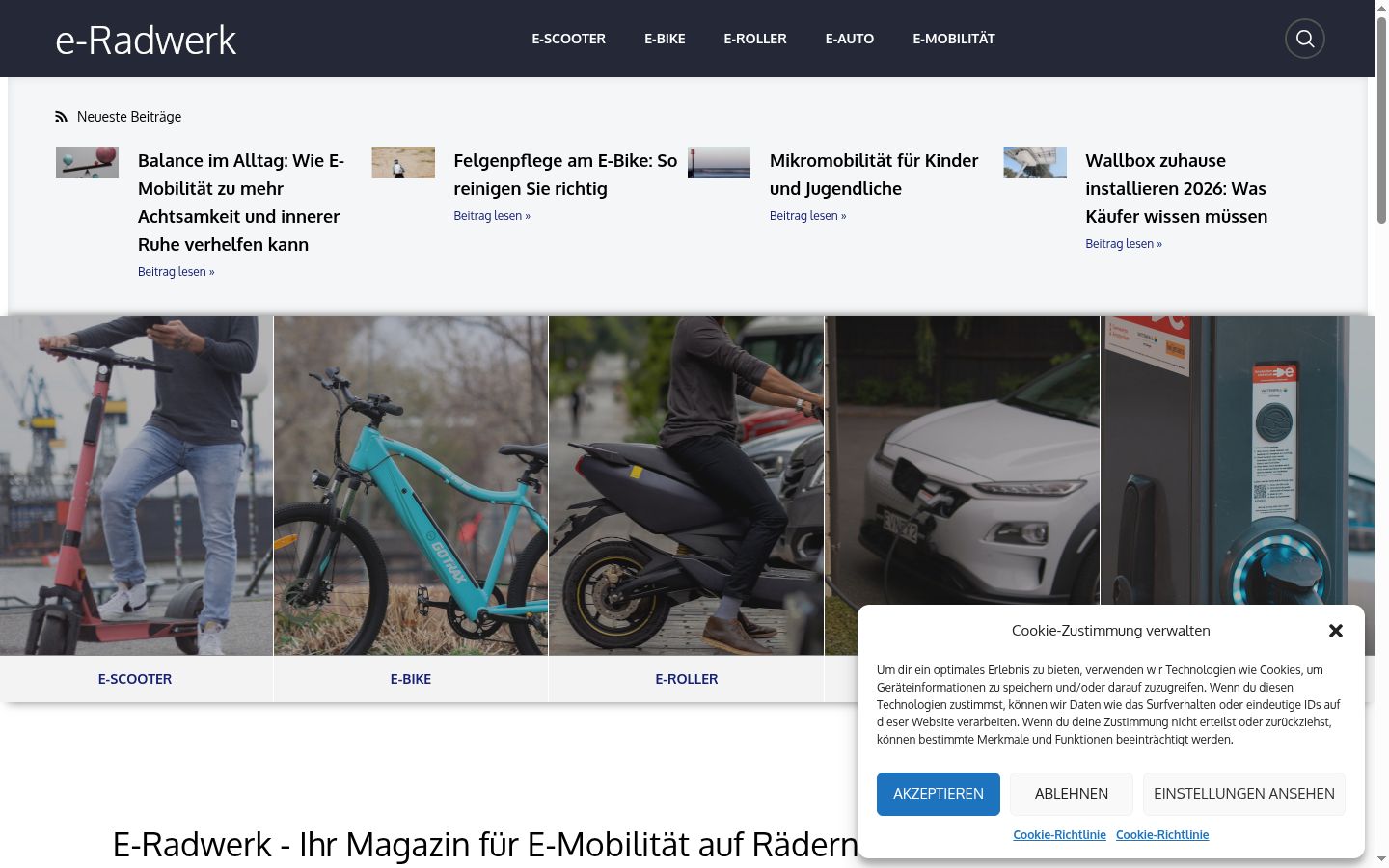1389x868 pixels.
Task: Click the scrollbar up arrow
Action: click(1381, 8)
